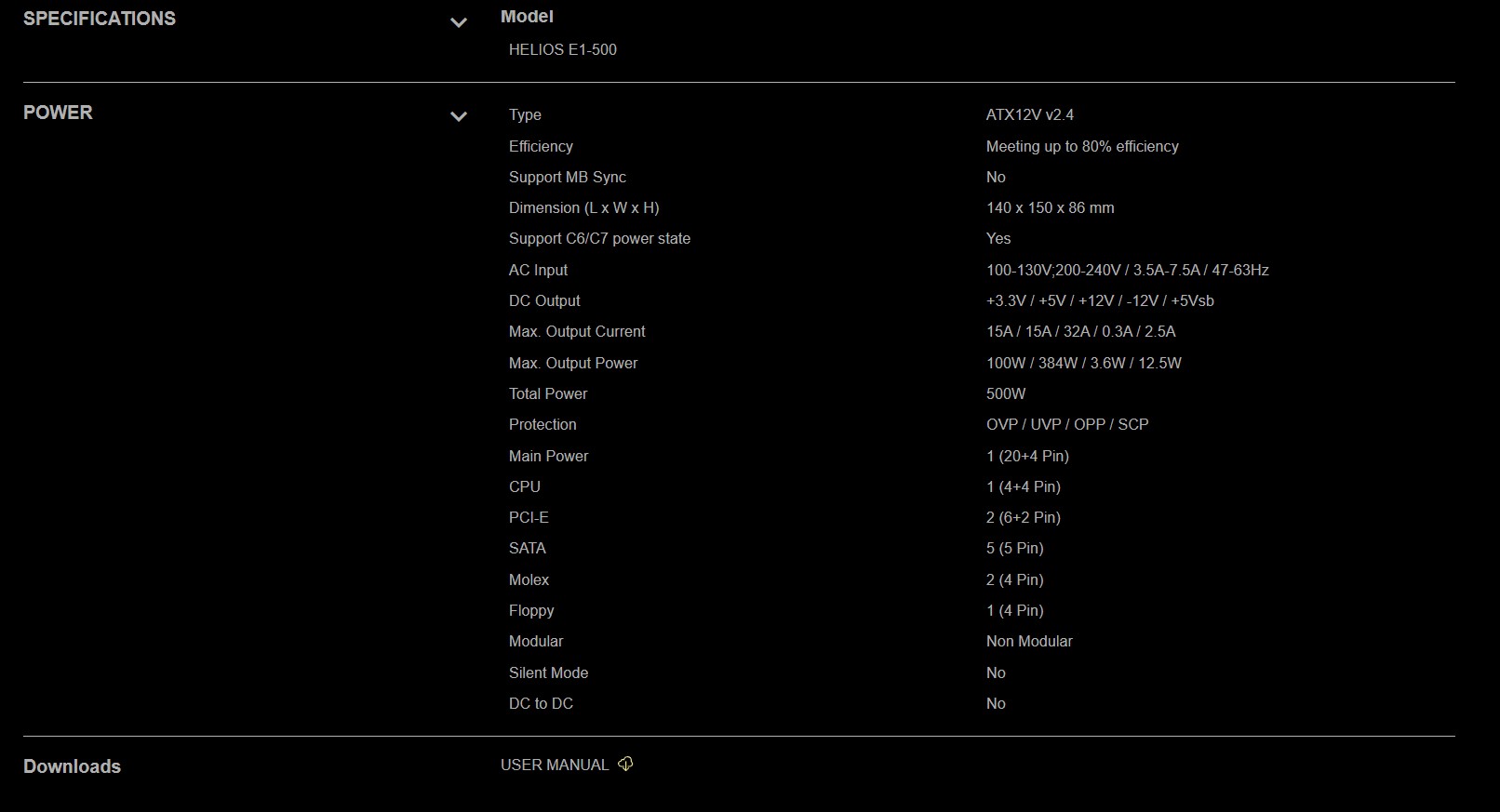Viewport: 1500px width, 812px height.
Task: Collapse the SPECIFICATIONS section chevron
Action: [x=459, y=22]
